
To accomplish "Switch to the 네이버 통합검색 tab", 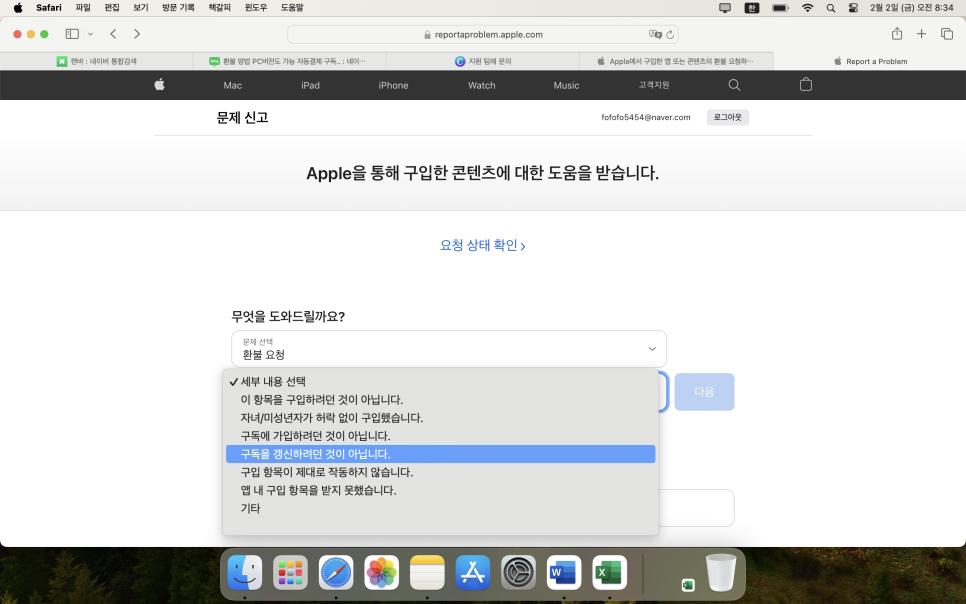I will (x=97, y=61).
